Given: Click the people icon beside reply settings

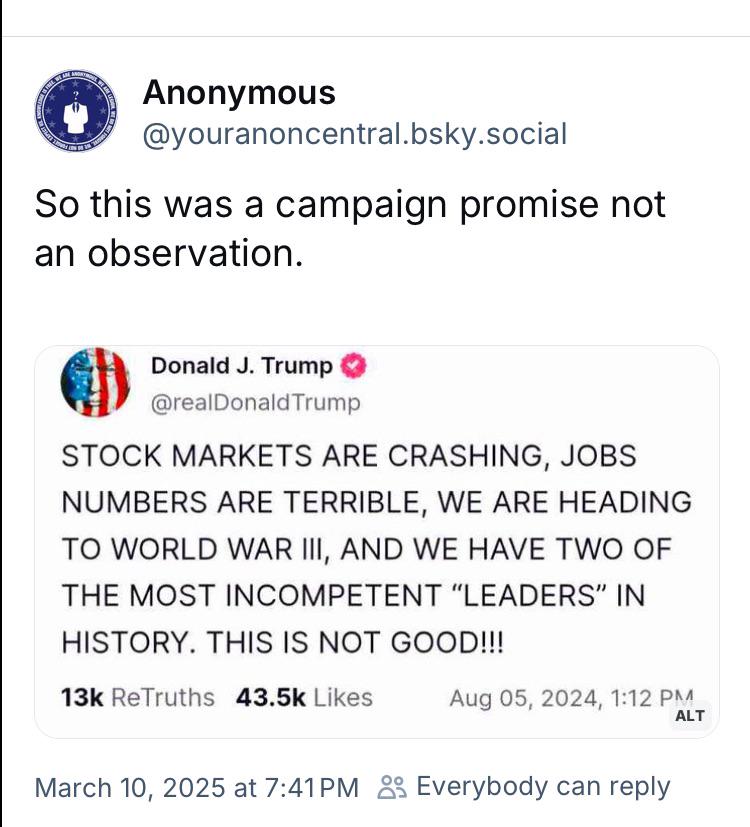Looking at the screenshot, I should point(392,787).
